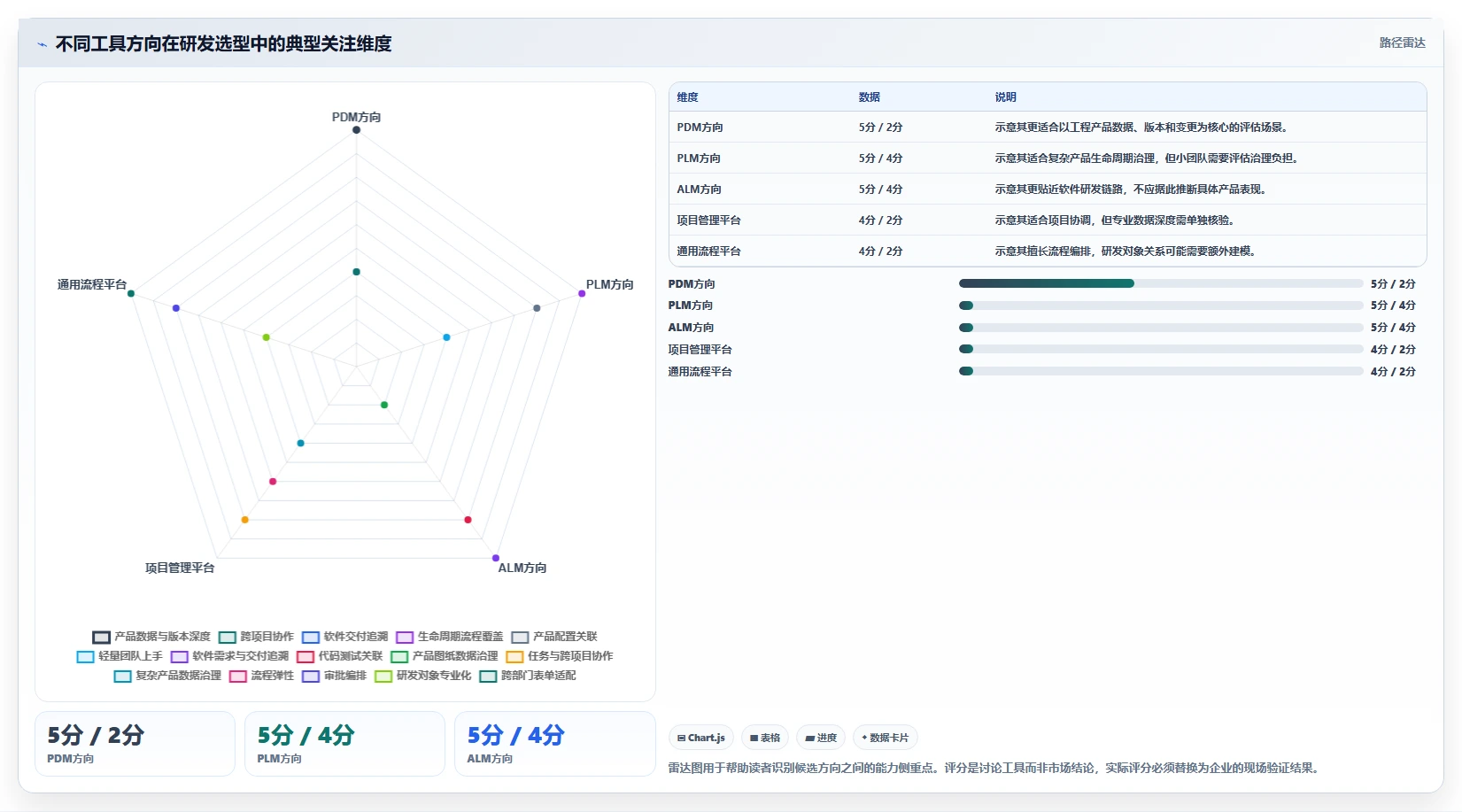Click the ALM方向 progress bar

point(1160,328)
